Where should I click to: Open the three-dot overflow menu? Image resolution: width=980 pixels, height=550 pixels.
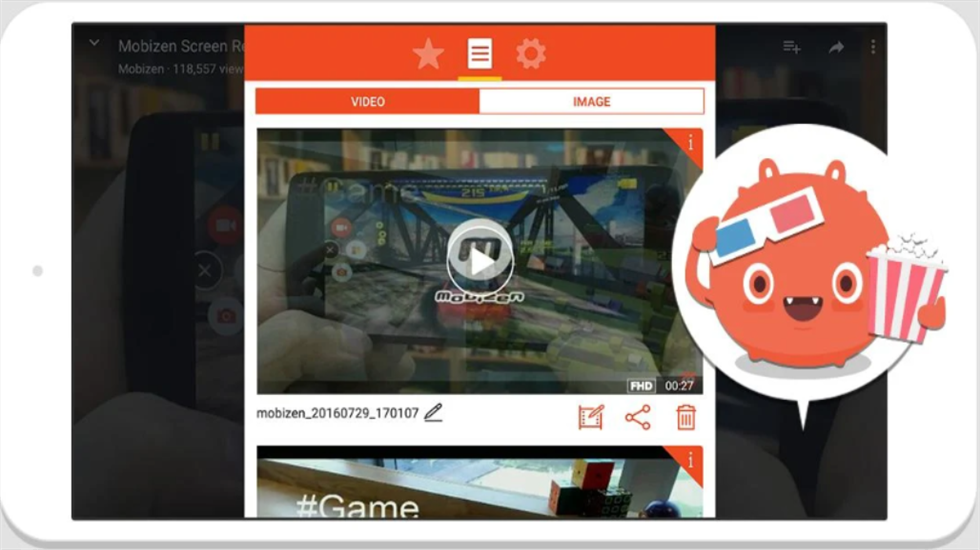pyautogui.click(x=872, y=47)
